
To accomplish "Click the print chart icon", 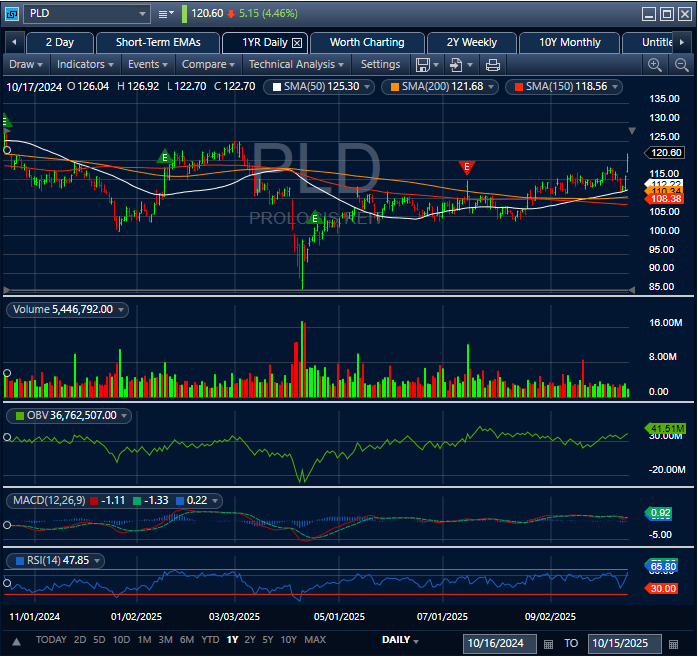I will 492,64.
